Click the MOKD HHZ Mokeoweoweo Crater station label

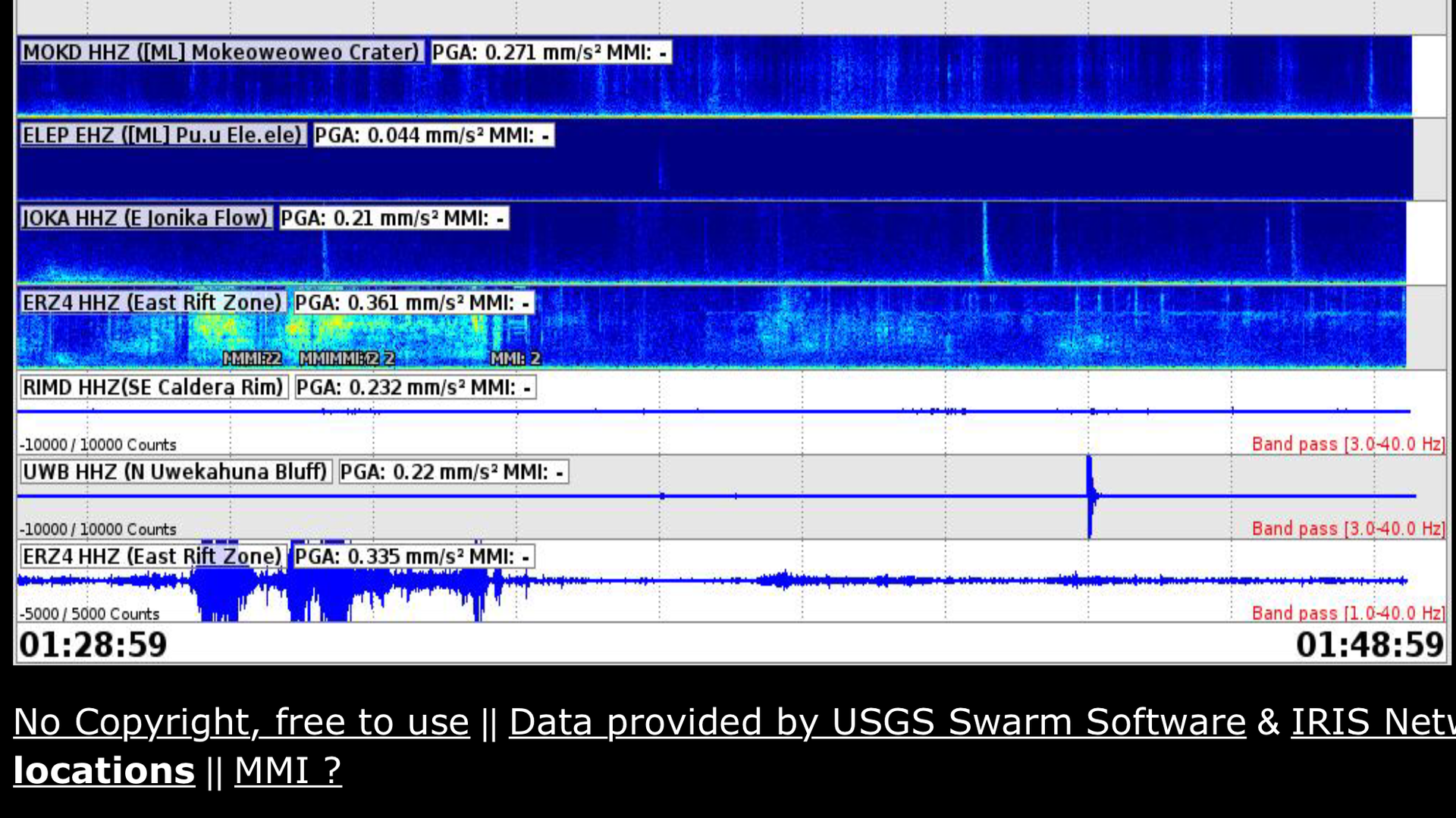(221, 52)
